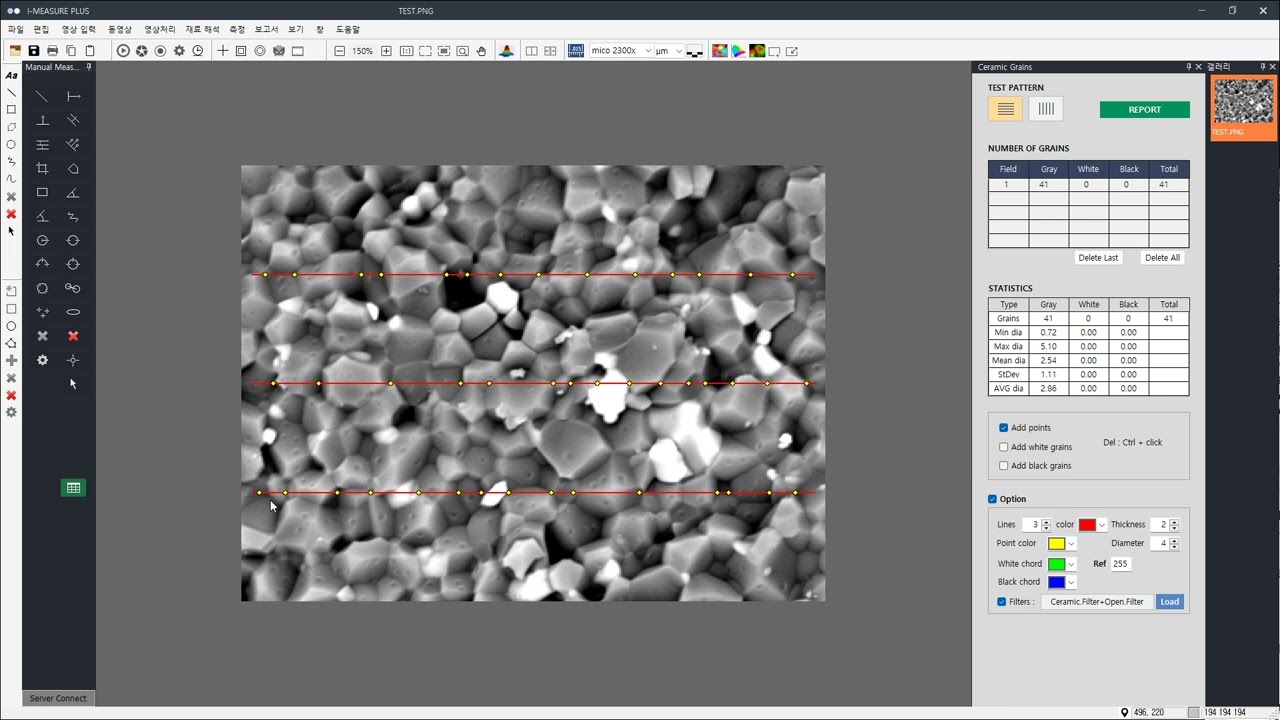Click the print icon in toolbar
This screenshot has height=720, width=1280.
coord(52,51)
